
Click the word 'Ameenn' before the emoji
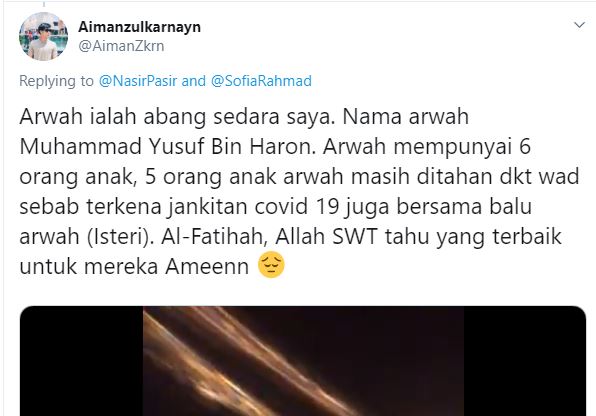coord(207,266)
